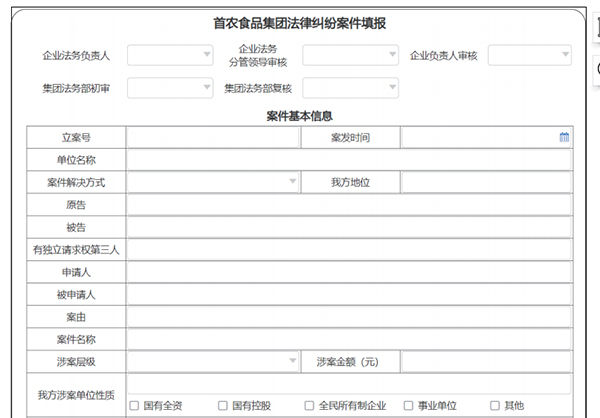Open the 集团法务部复核 dropdown
Image resolution: width=600 pixels, height=418 pixels.
pyautogui.click(x=351, y=88)
